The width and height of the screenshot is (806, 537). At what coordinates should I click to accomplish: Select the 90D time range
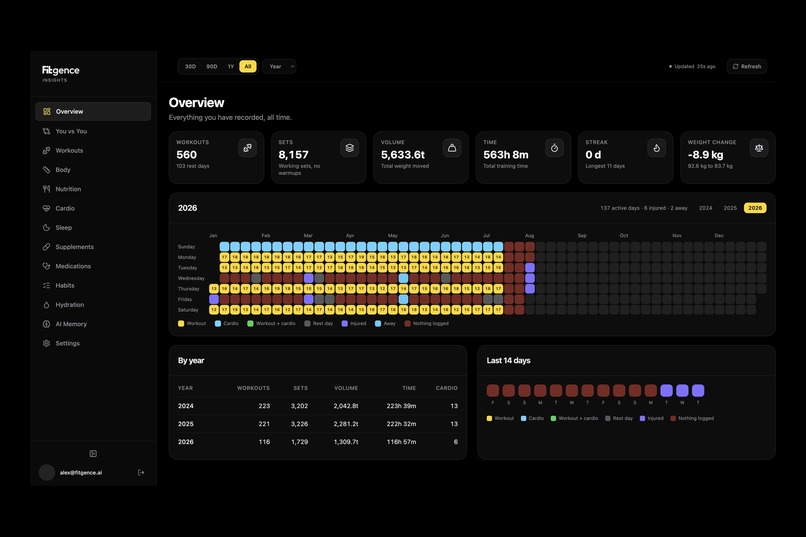[212, 66]
